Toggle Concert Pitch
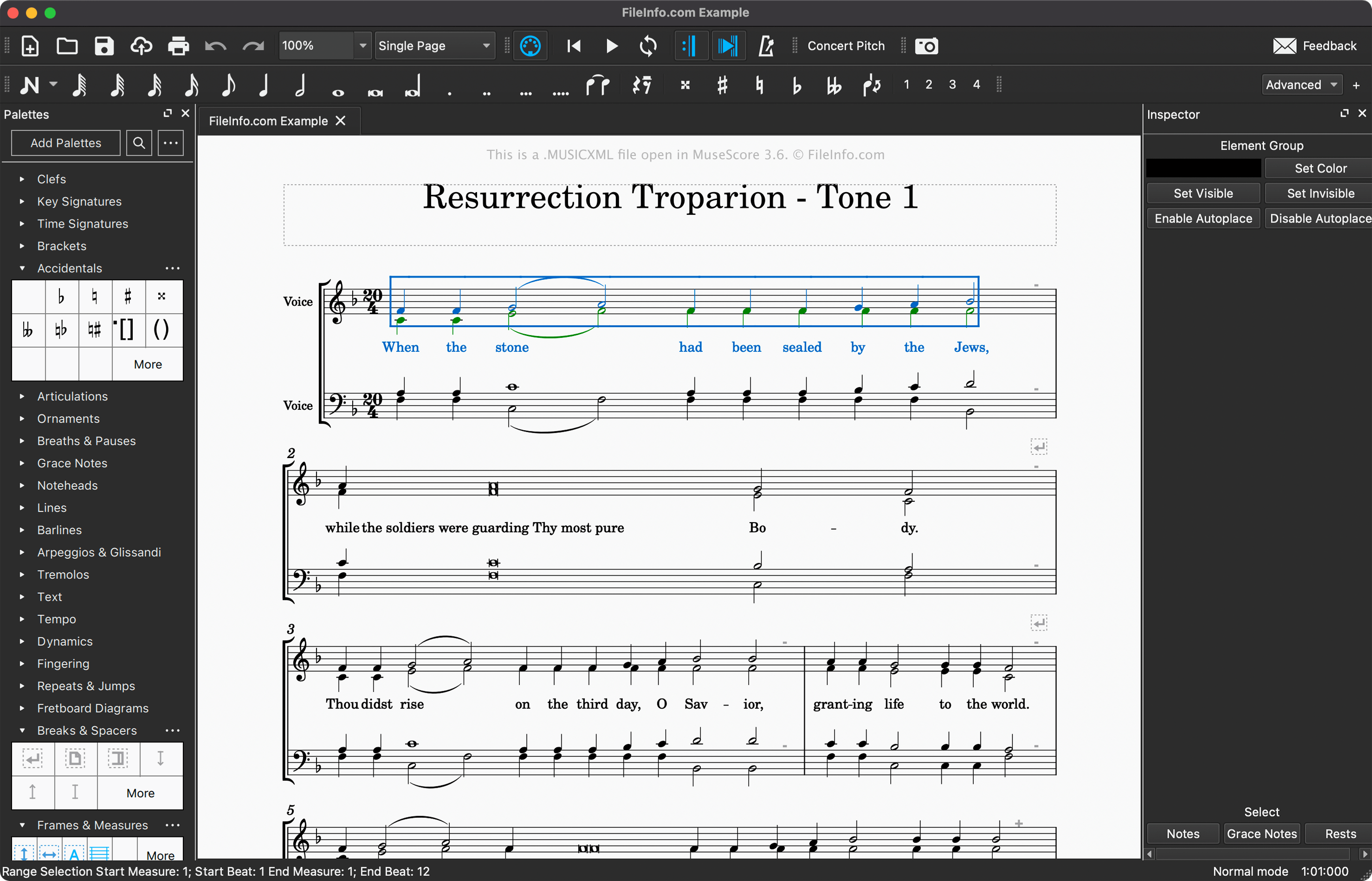Screen dimensions: 1372x881 pos(846,46)
